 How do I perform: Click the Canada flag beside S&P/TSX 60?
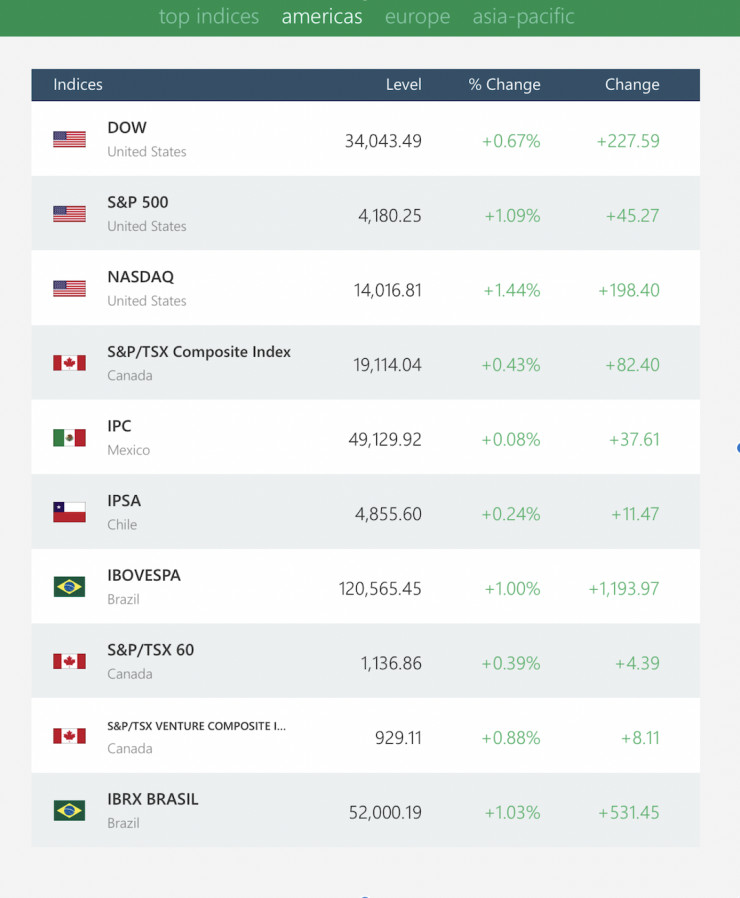click(69, 661)
